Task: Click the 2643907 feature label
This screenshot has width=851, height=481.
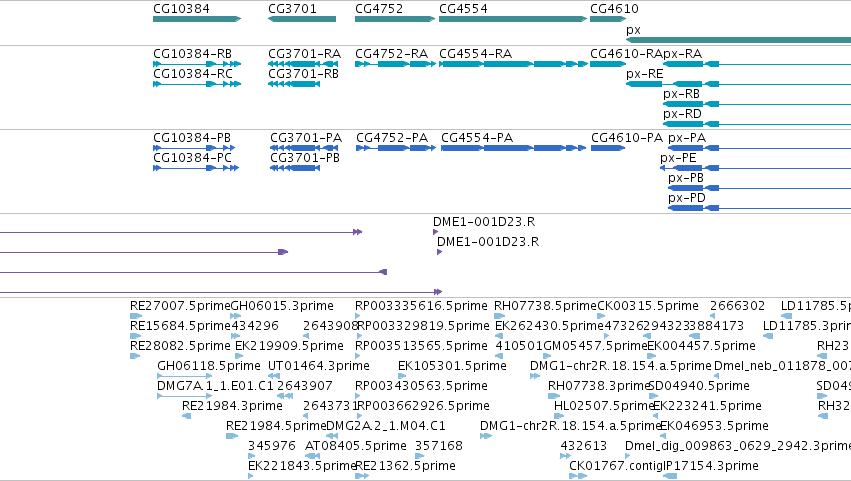Action: pos(304,387)
